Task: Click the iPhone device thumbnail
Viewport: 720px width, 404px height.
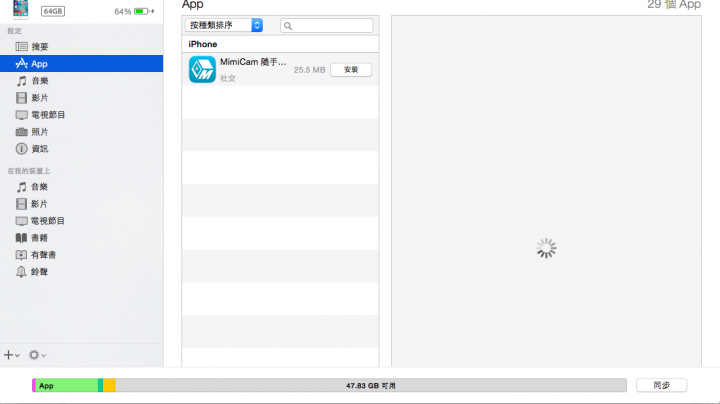Action: (x=20, y=9)
